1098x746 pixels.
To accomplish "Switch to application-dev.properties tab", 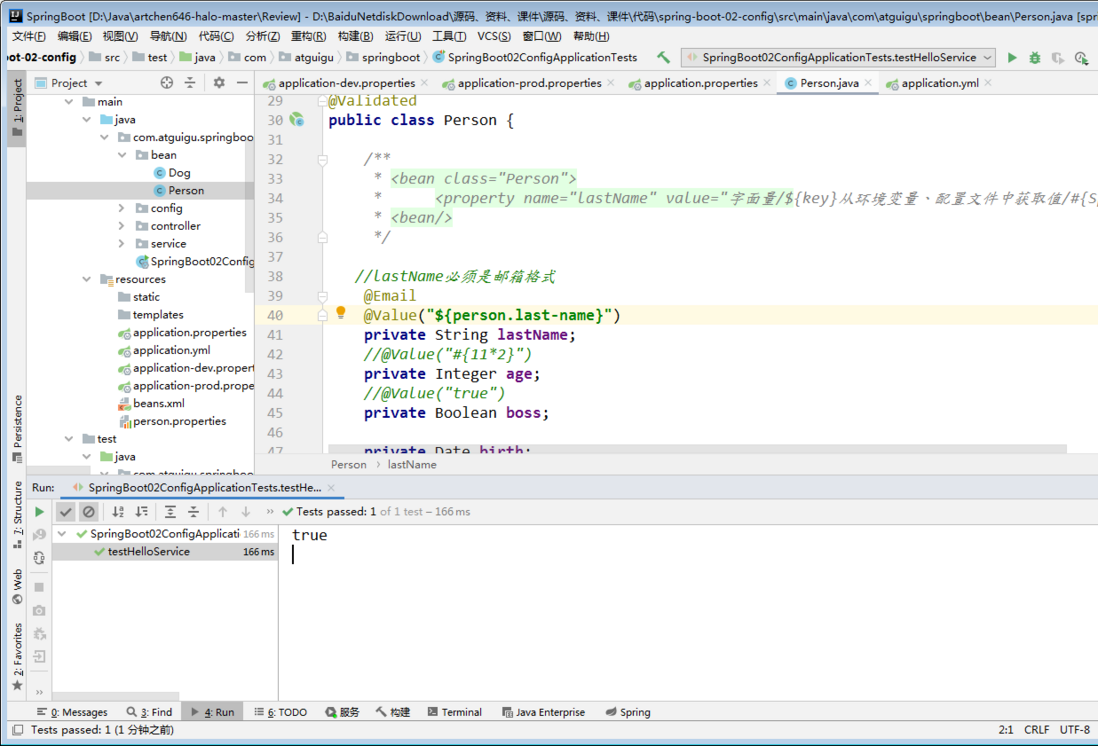I will (x=346, y=83).
